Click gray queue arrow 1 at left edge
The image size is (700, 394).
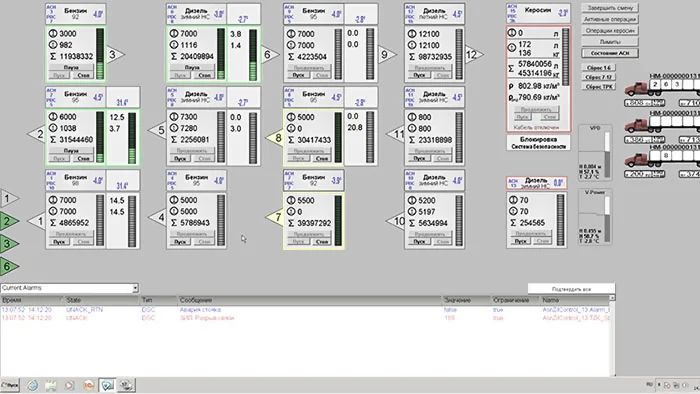click(8, 198)
